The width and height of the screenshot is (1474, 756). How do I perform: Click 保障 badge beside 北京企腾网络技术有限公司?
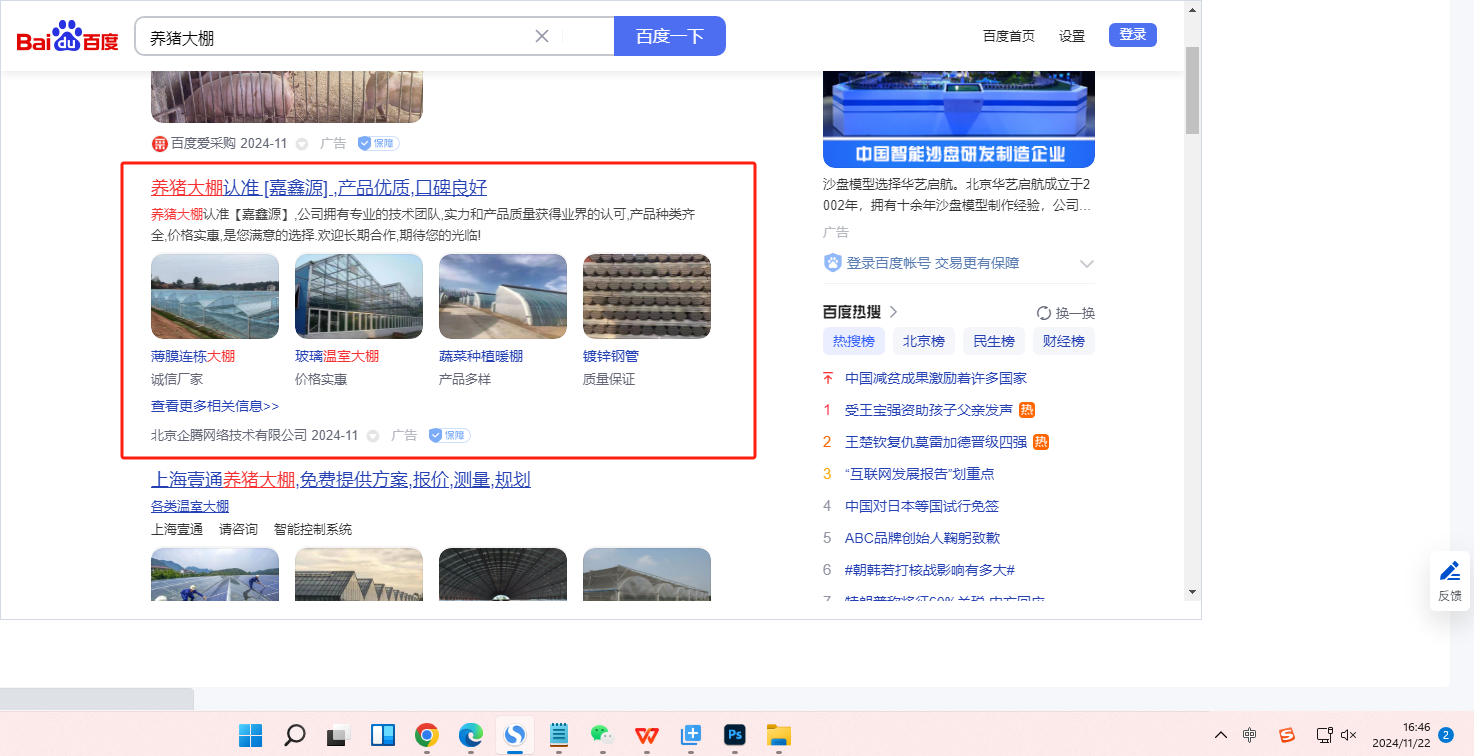point(449,436)
